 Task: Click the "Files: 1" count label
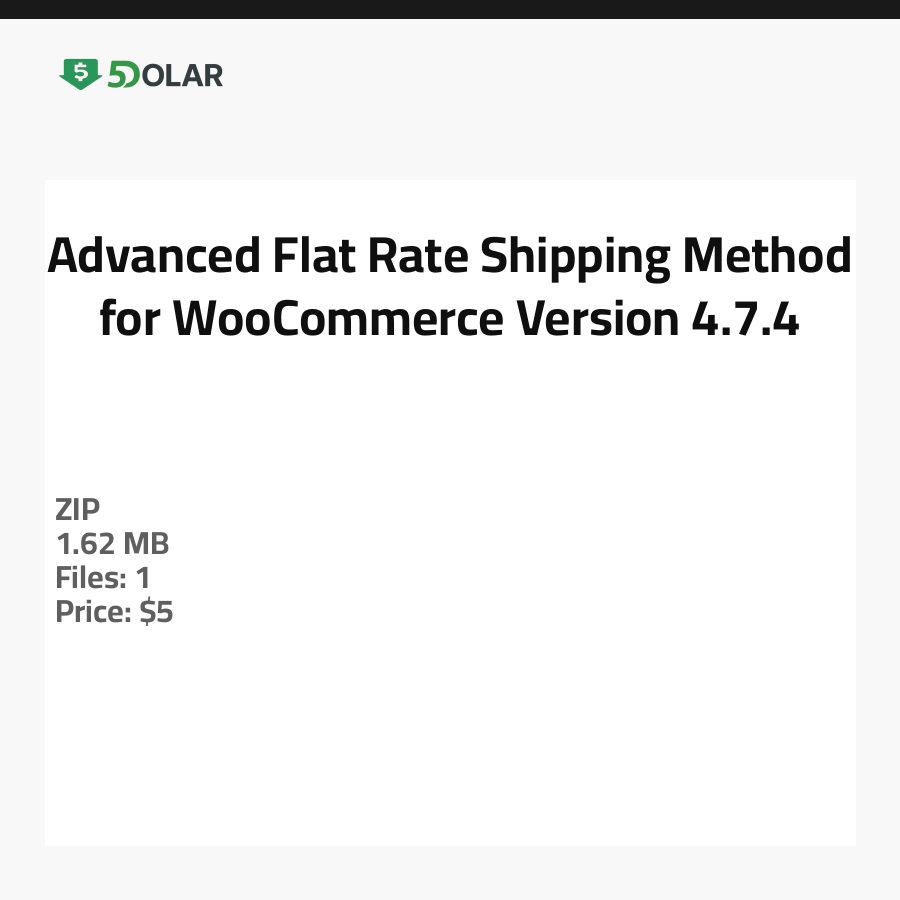click(102, 578)
